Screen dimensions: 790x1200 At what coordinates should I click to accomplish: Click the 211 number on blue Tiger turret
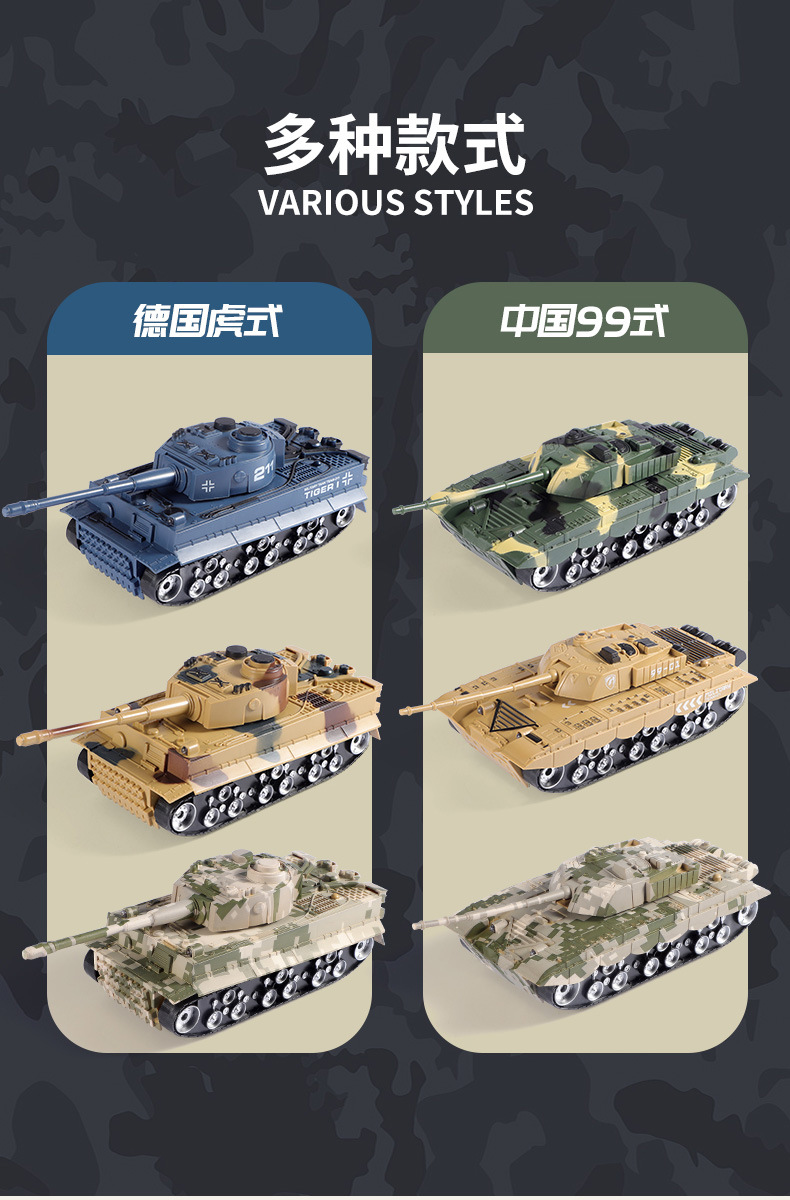(263, 473)
